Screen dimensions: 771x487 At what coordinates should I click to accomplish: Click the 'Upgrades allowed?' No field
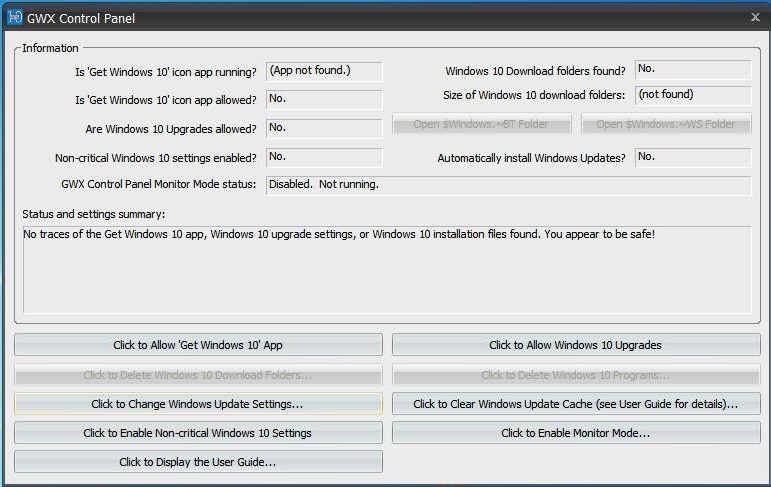point(324,128)
